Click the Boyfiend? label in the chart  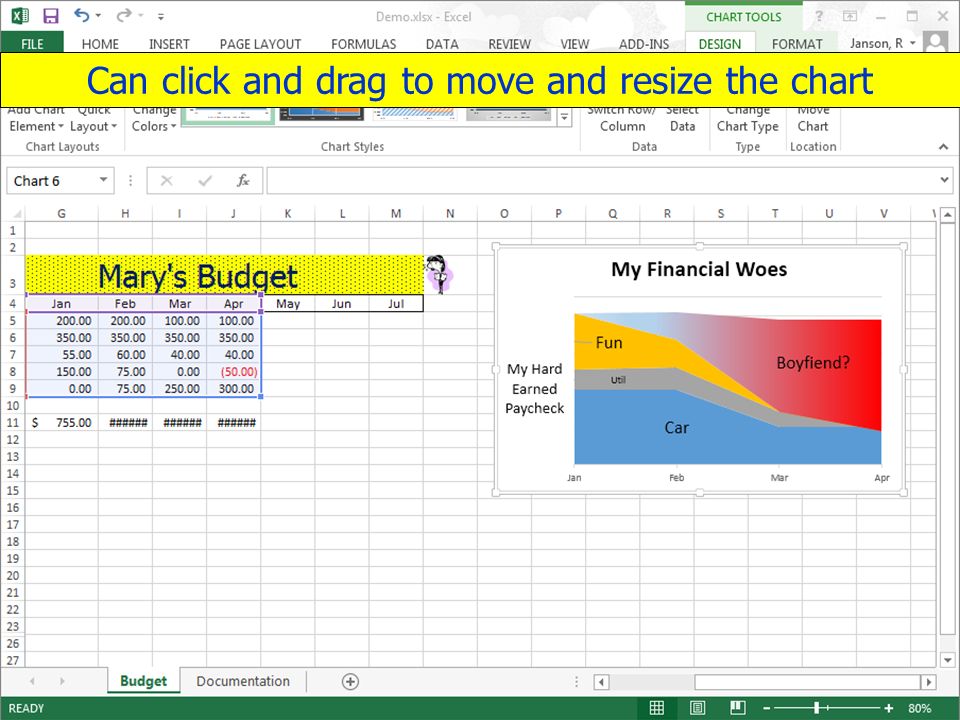(812, 363)
